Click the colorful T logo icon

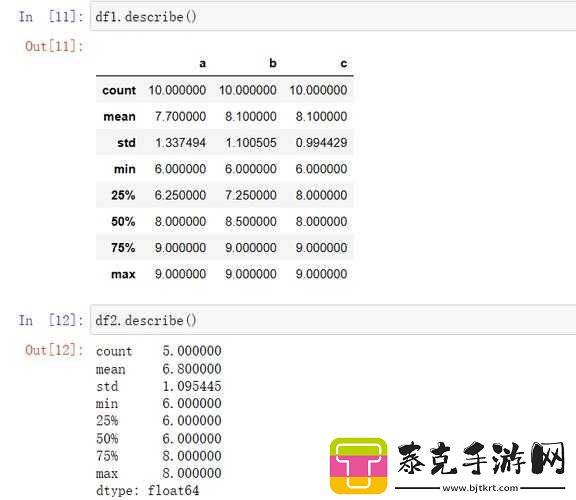point(358,465)
